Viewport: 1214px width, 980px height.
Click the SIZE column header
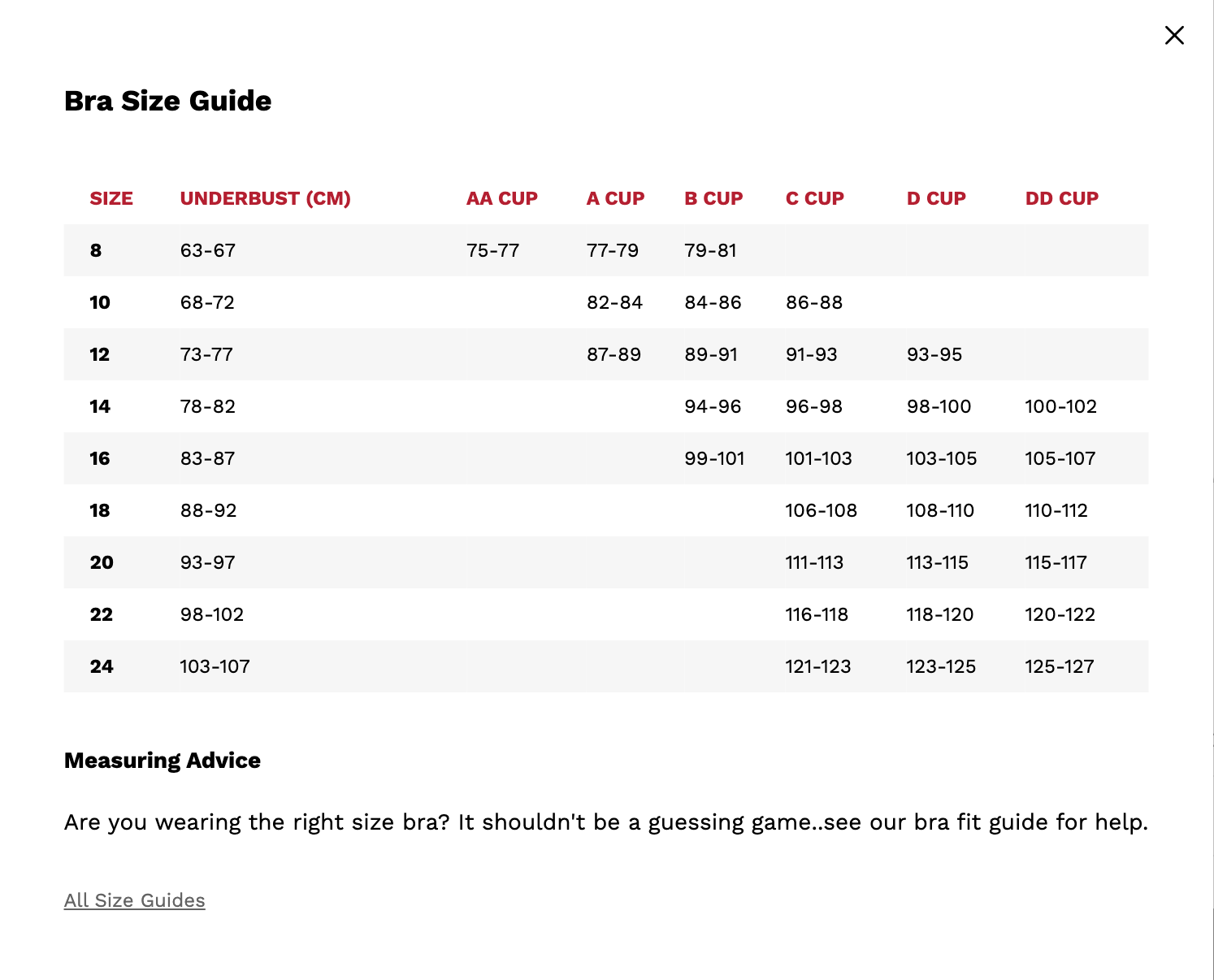click(111, 198)
